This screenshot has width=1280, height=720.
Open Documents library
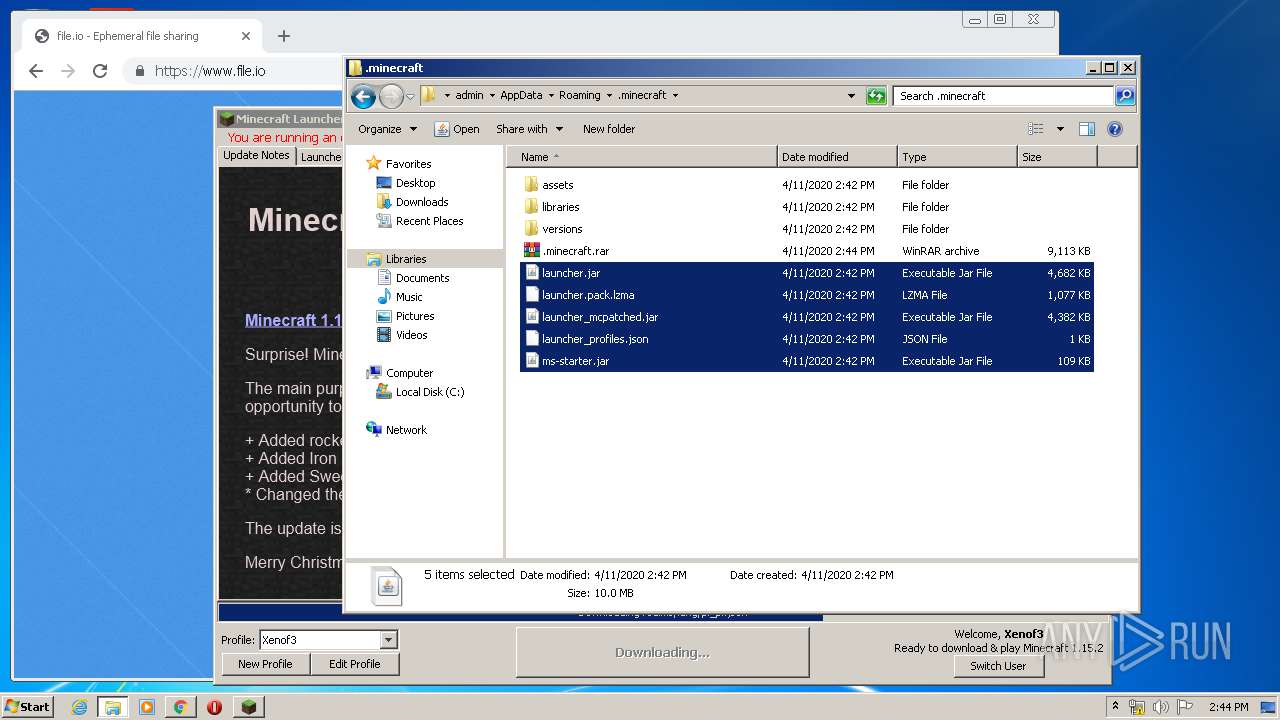(x=422, y=278)
